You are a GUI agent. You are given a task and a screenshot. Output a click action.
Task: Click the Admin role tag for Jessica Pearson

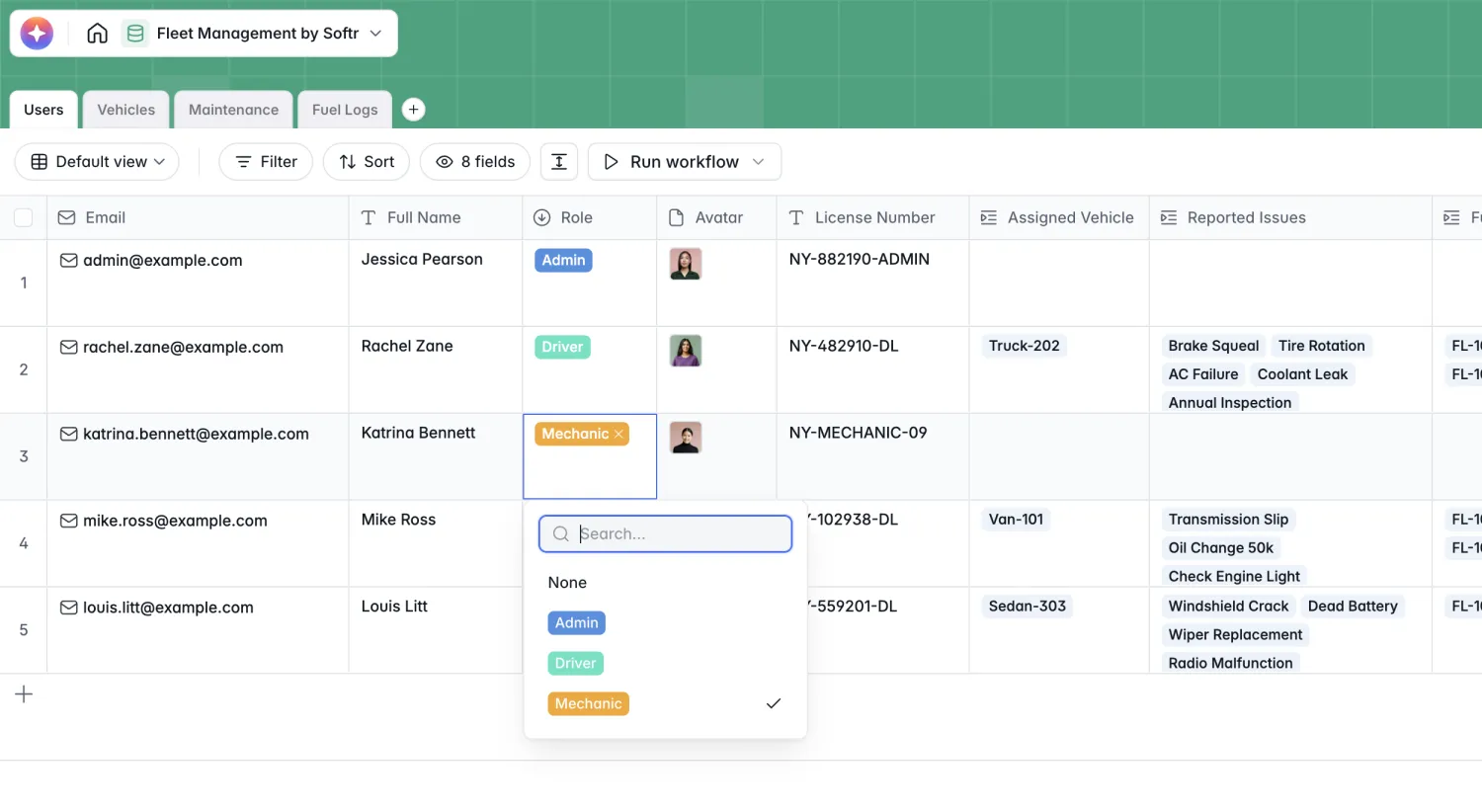[x=563, y=260]
